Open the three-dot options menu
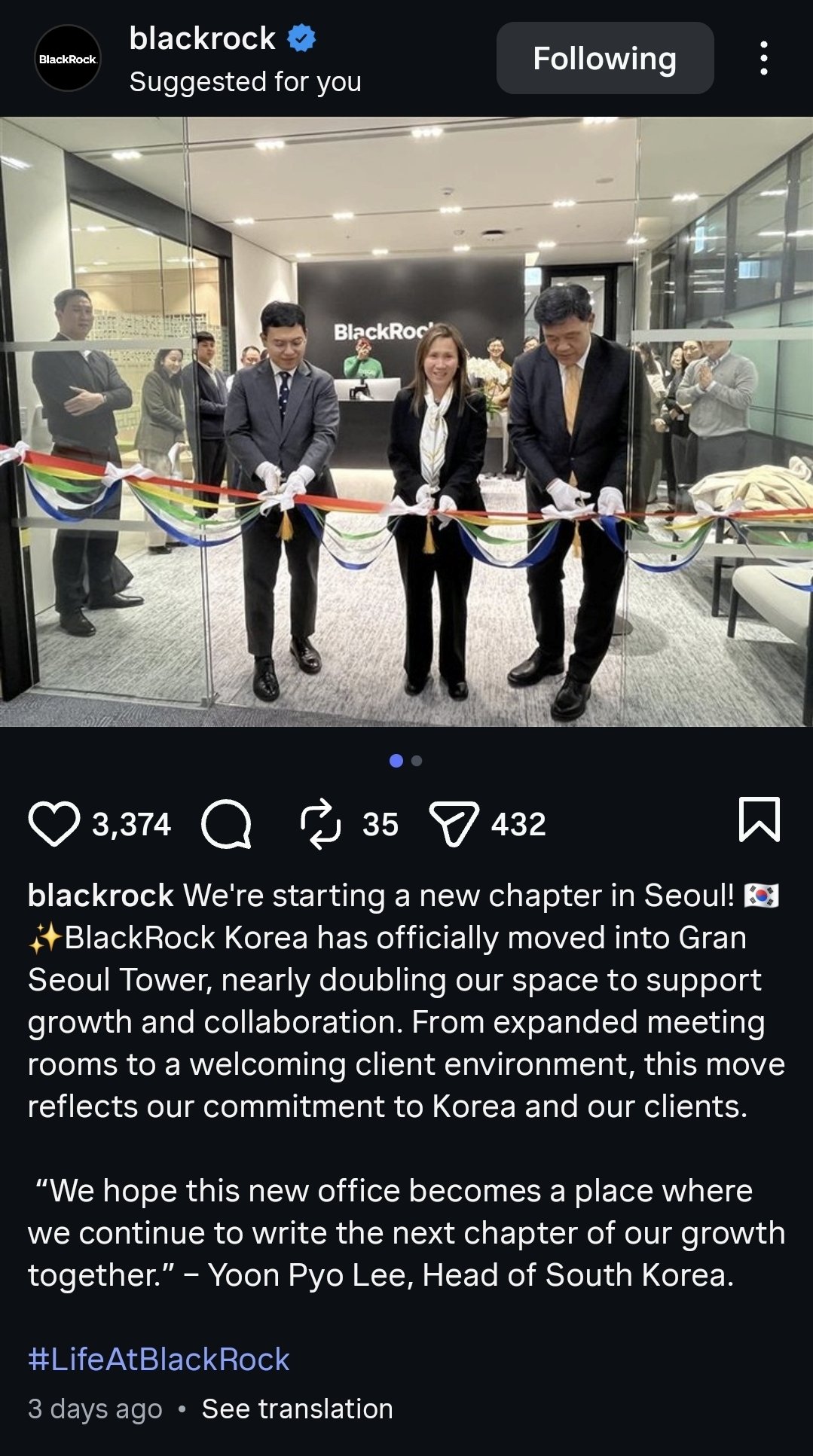813x1456 pixels. [764, 58]
